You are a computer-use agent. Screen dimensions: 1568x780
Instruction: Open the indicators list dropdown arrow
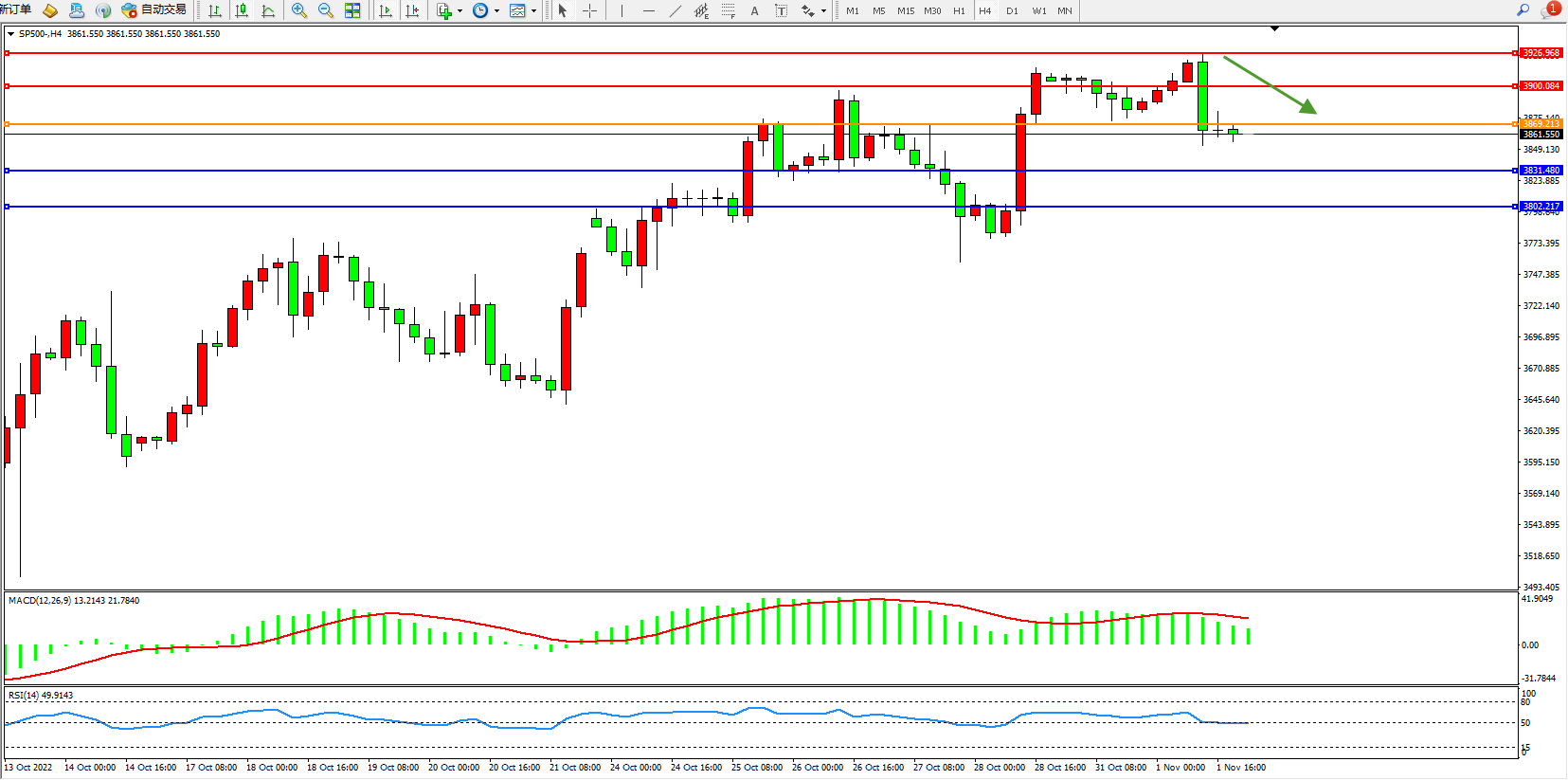460,11
